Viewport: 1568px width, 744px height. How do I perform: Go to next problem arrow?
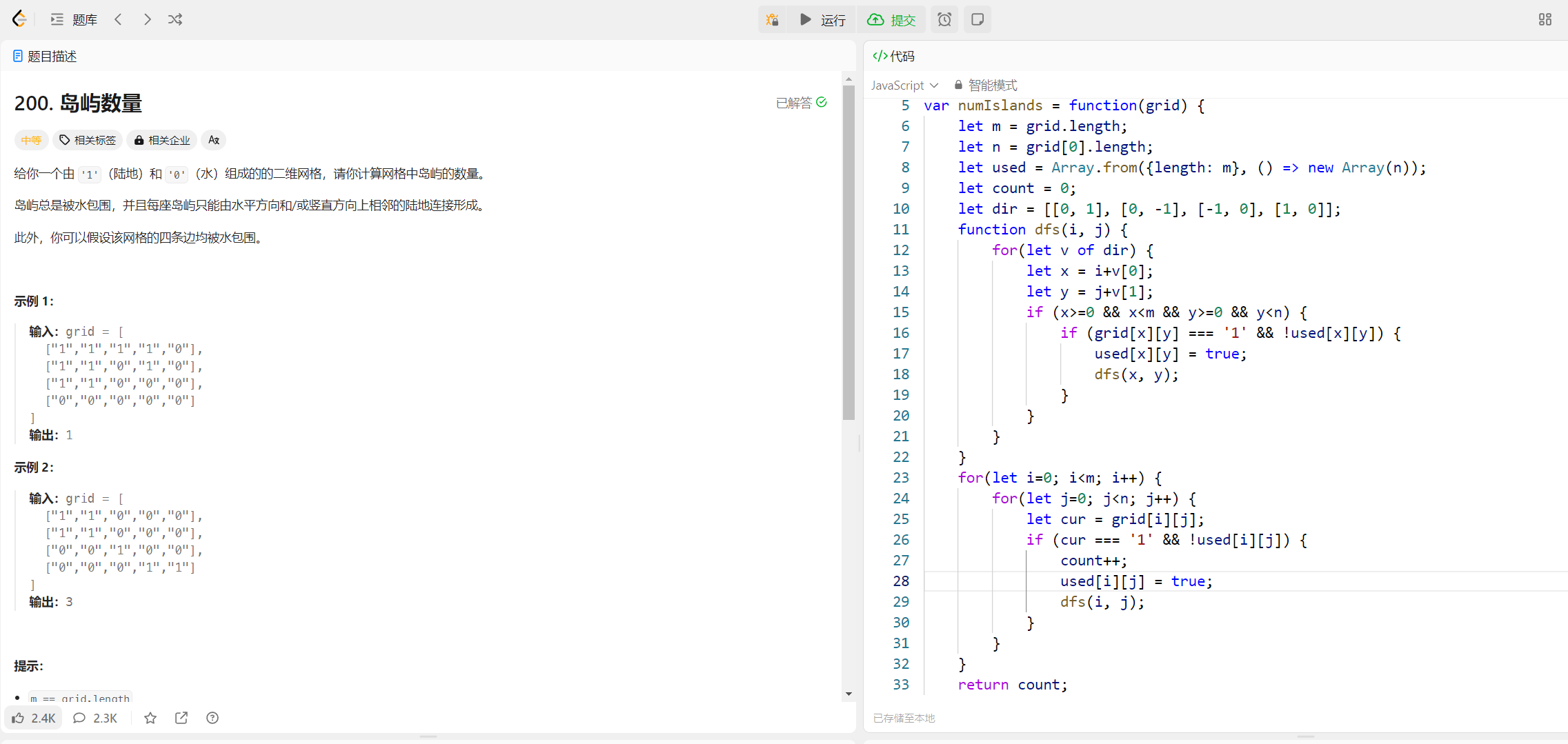[147, 19]
